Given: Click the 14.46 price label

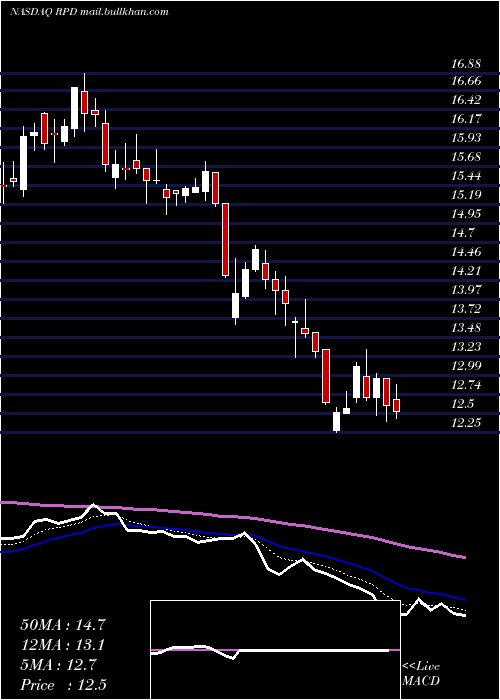Looking at the screenshot, I should coord(466,252).
